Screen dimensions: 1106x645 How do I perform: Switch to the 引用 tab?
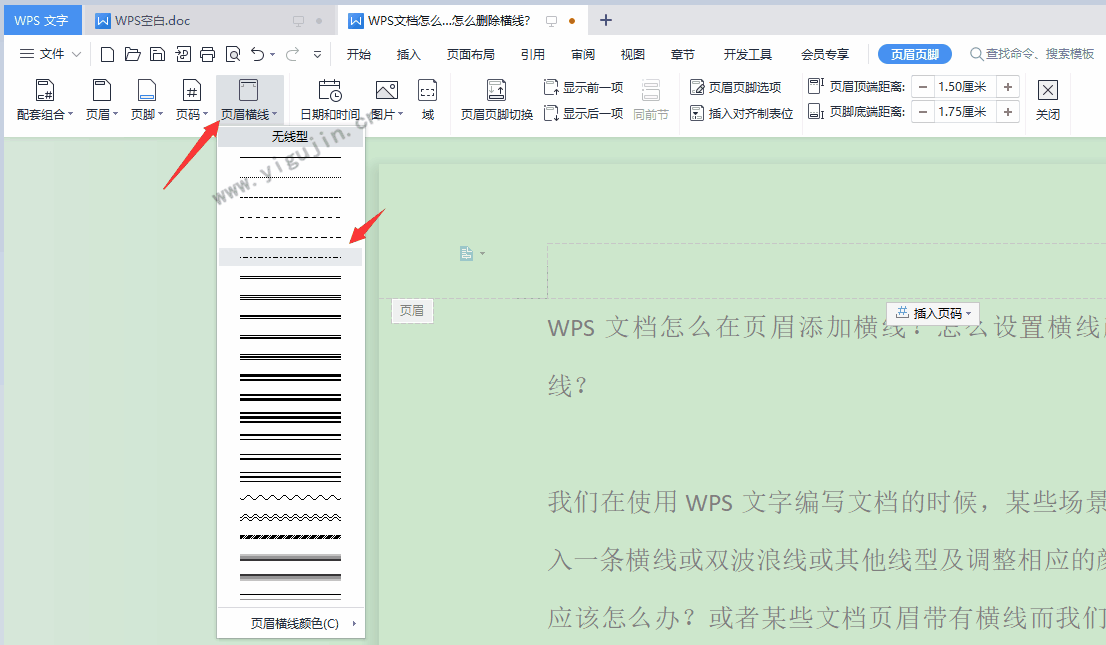click(x=533, y=54)
